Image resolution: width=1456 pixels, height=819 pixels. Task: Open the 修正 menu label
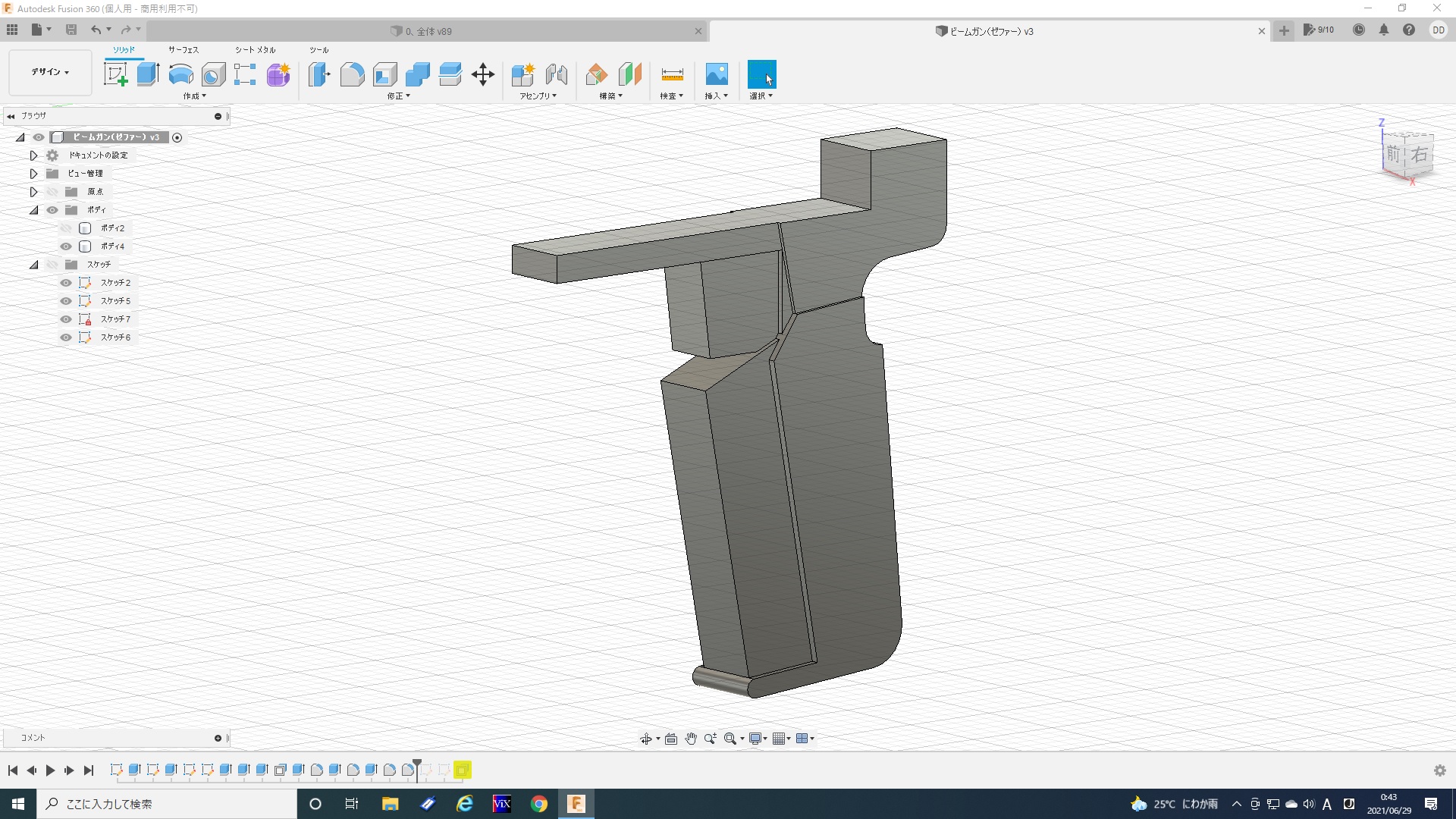pyautogui.click(x=398, y=96)
